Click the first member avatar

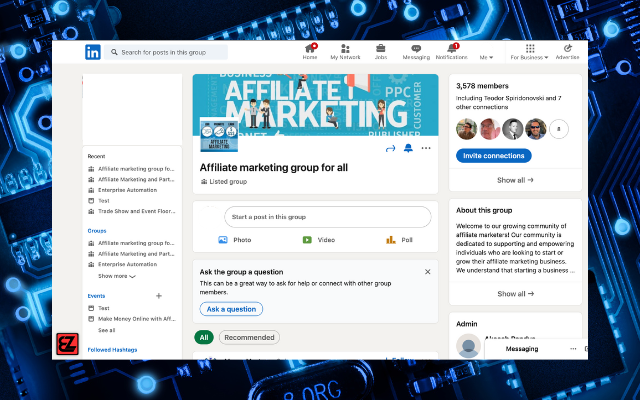[466, 129]
